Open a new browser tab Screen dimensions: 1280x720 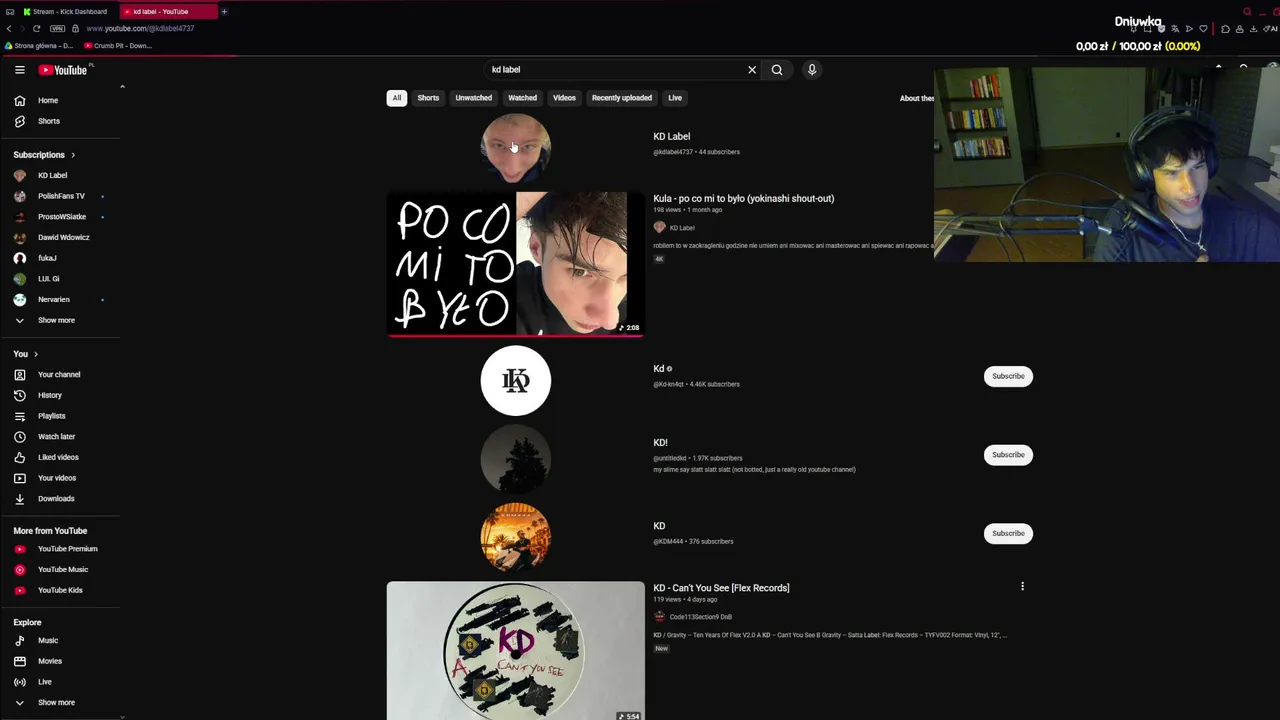tap(224, 12)
